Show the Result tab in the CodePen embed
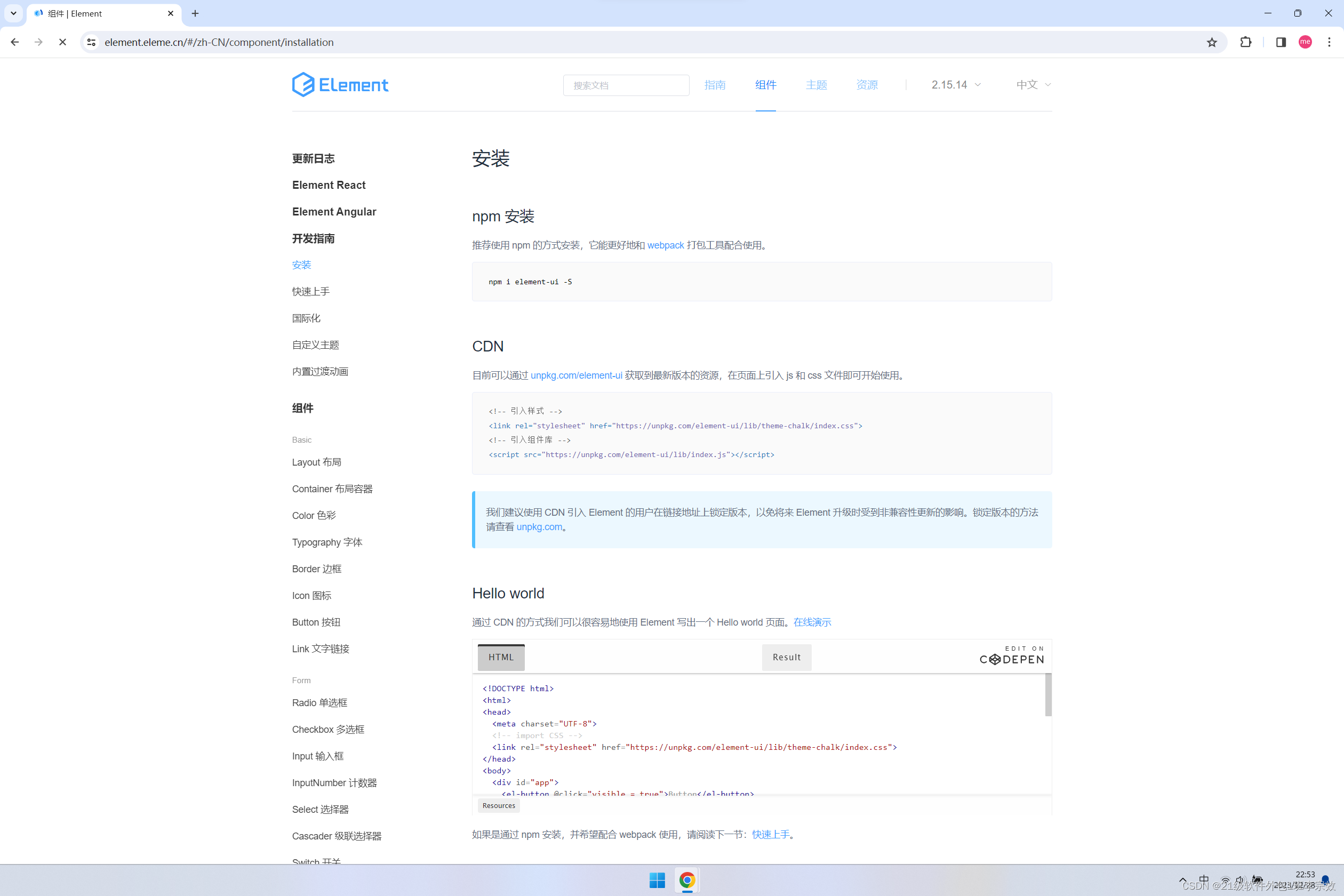Screen dimensions: 1344x896 pyautogui.click(x=786, y=657)
